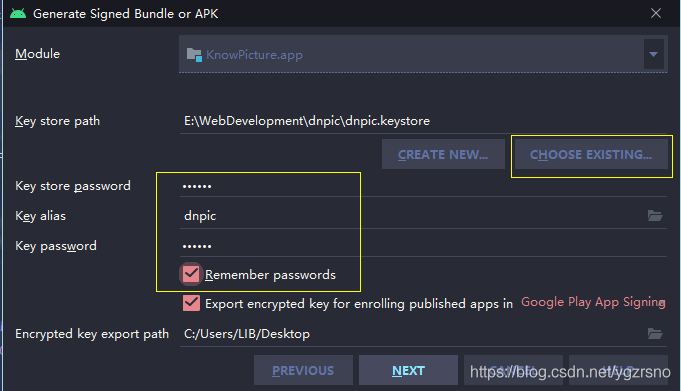The width and height of the screenshot is (681, 391).
Task: Browse key aliases with the folder icon
Action: 655,215
